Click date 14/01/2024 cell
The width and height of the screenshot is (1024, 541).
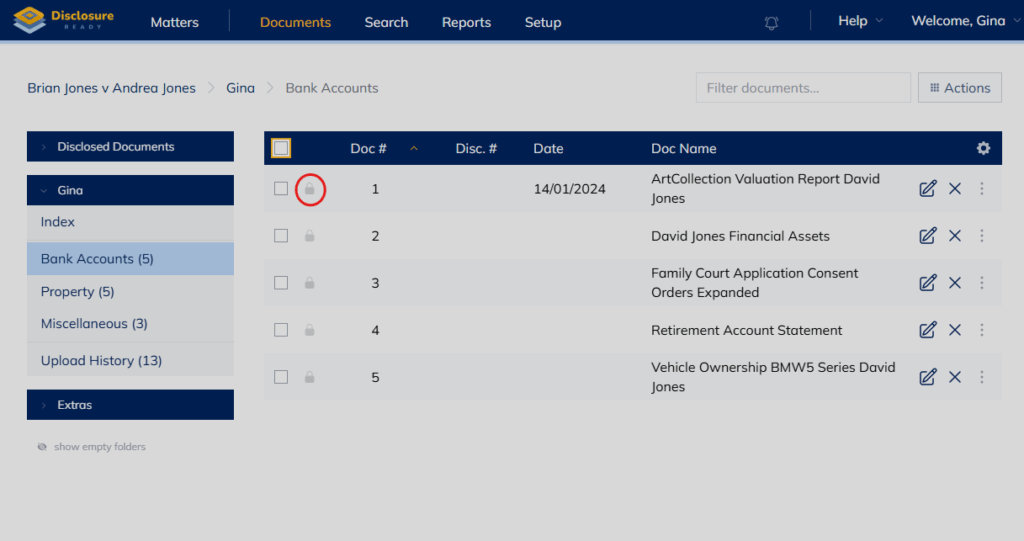pyautogui.click(x=569, y=189)
